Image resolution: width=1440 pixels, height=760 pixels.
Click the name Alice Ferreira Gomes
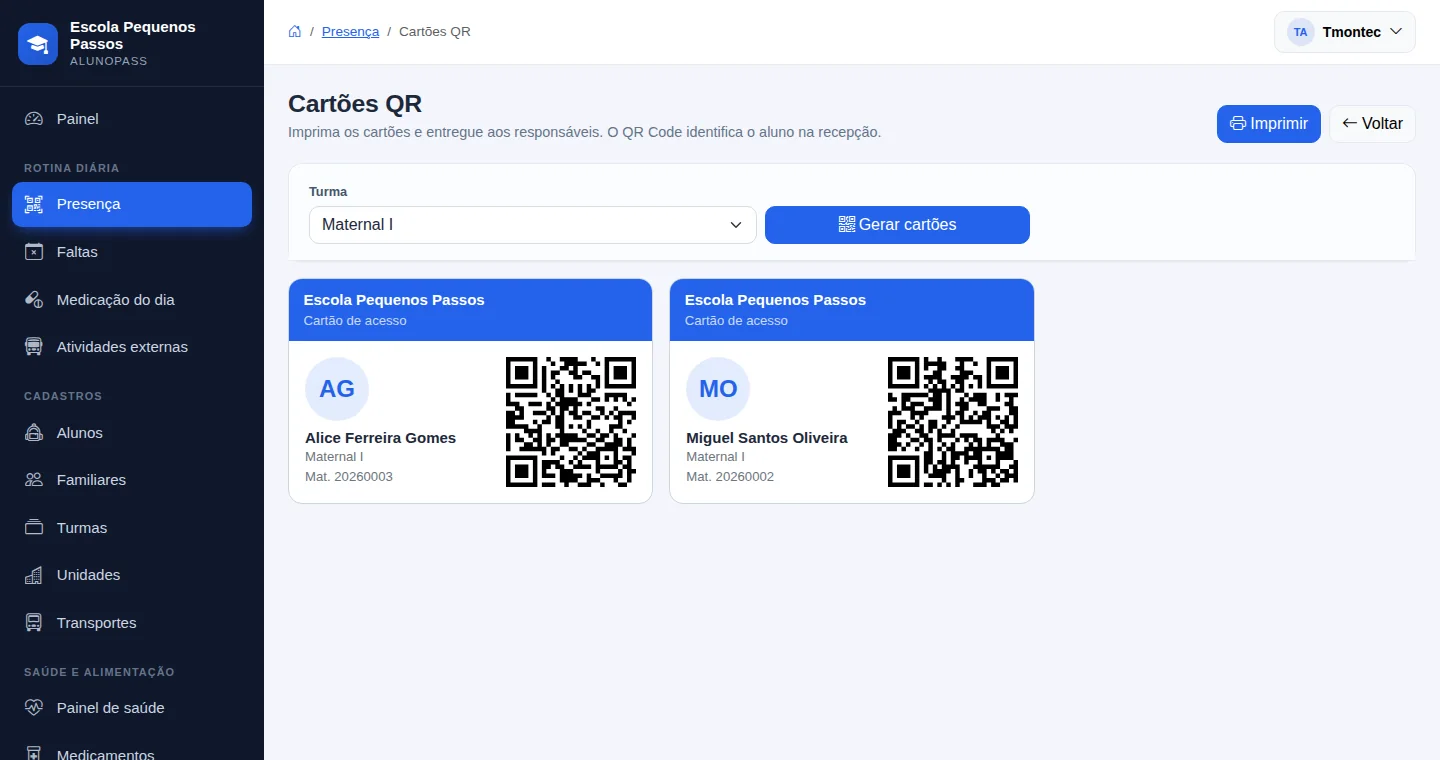coord(380,438)
